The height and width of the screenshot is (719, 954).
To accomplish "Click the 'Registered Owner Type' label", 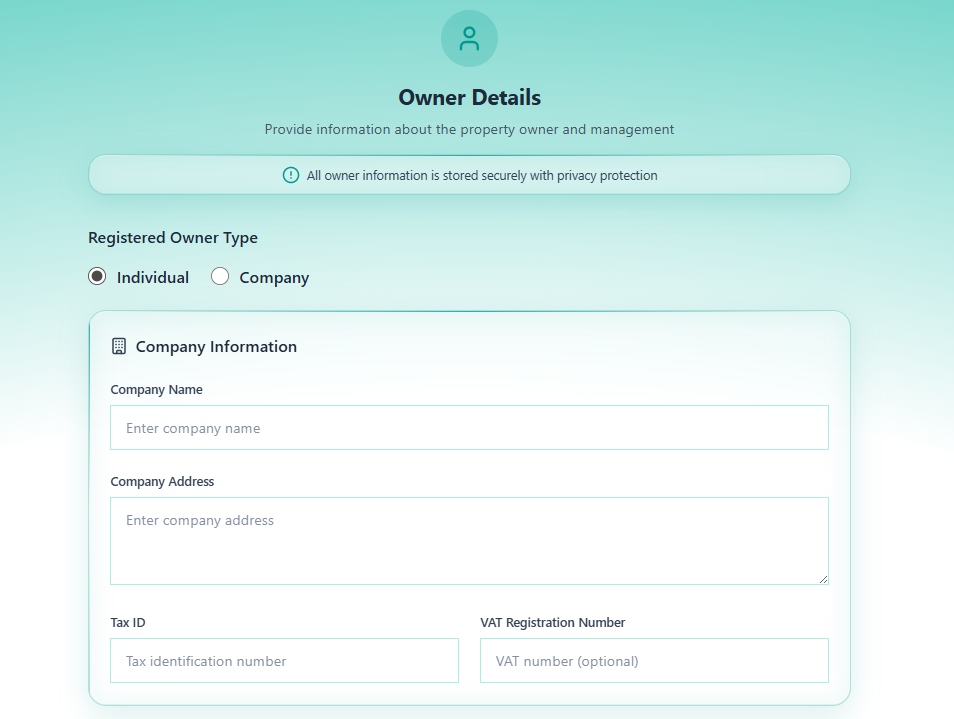I will (x=173, y=237).
